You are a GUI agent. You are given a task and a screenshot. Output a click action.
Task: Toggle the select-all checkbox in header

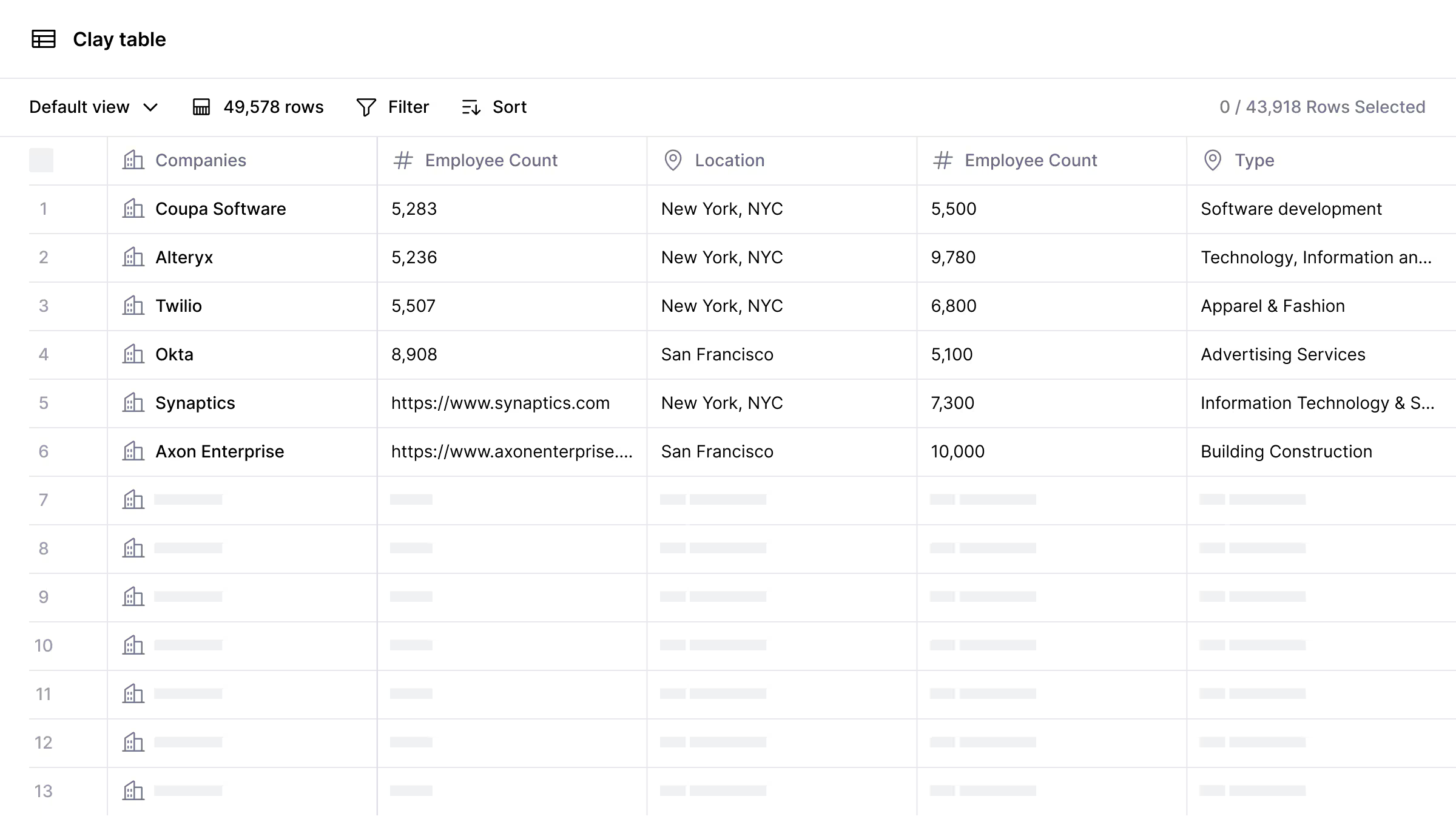(41, 160)
